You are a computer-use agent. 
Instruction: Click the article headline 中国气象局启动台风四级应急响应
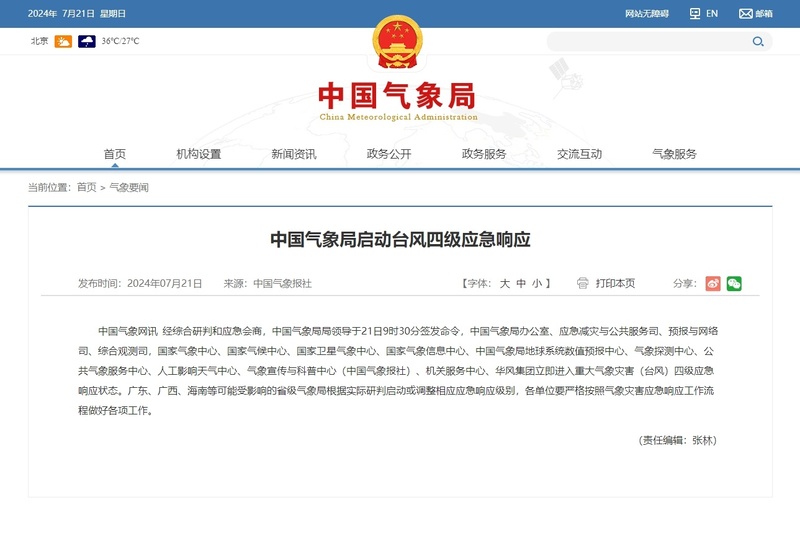(x=400, y=239)
